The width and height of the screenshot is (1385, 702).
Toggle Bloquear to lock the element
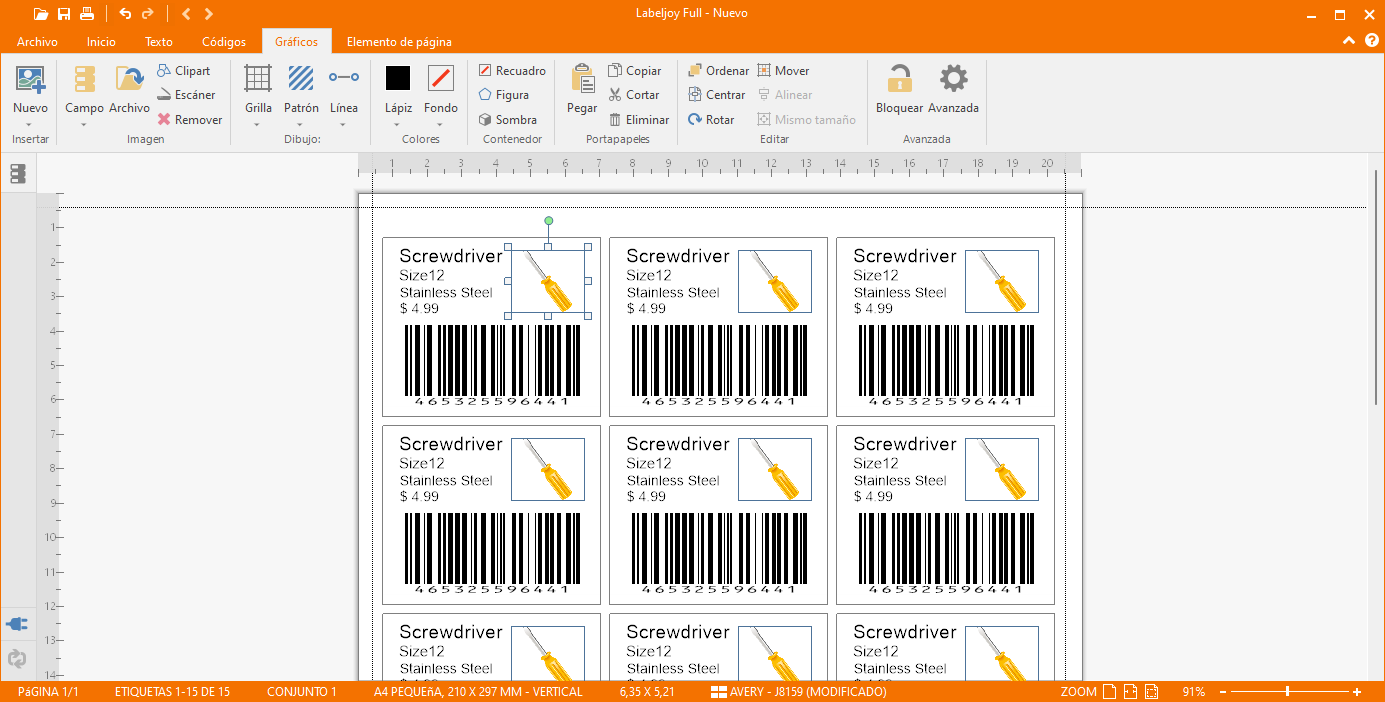coord(899,89)
